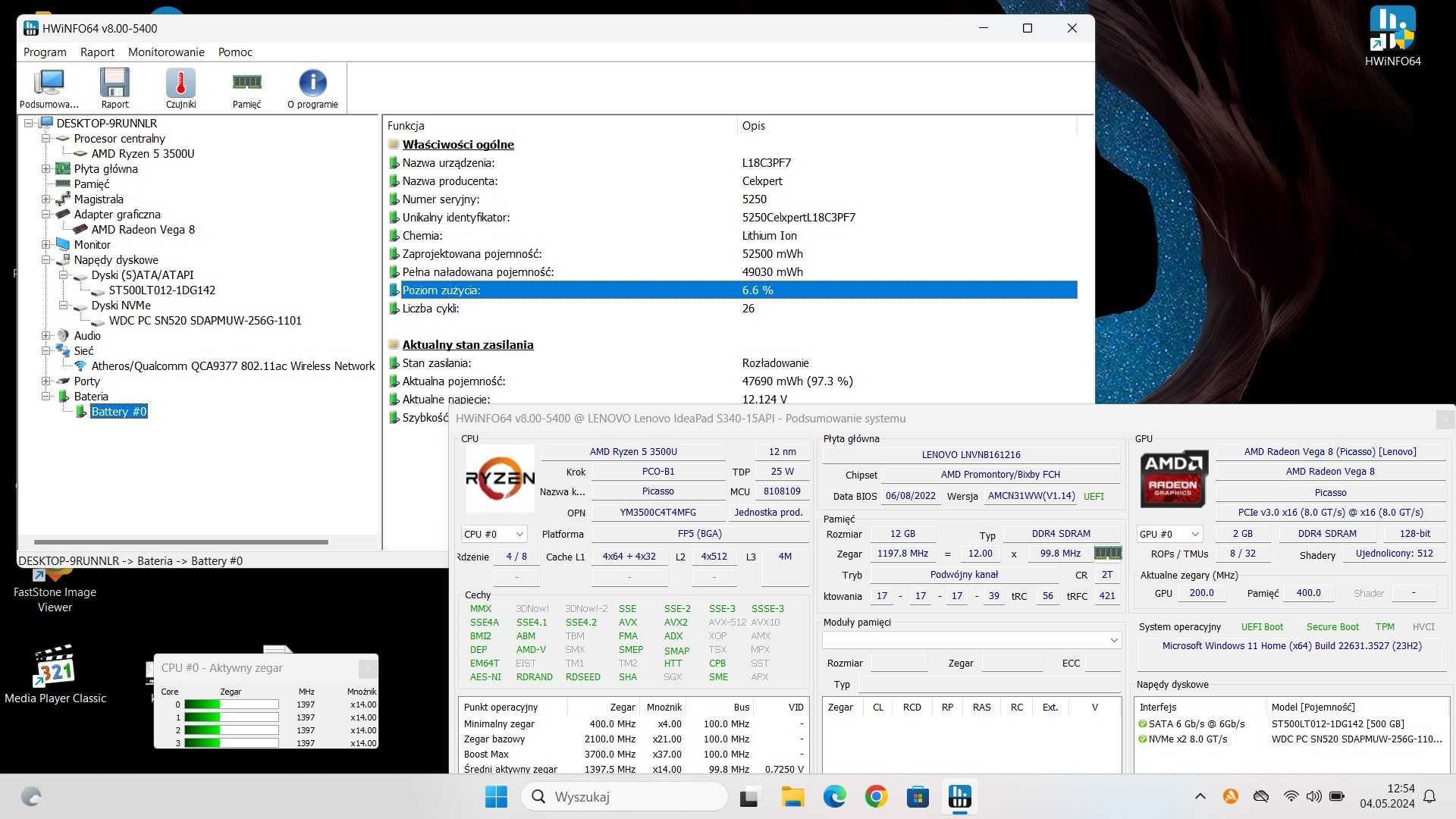
Task: Click the Wyszukaj taskbar search box
Action: point(623,796)
